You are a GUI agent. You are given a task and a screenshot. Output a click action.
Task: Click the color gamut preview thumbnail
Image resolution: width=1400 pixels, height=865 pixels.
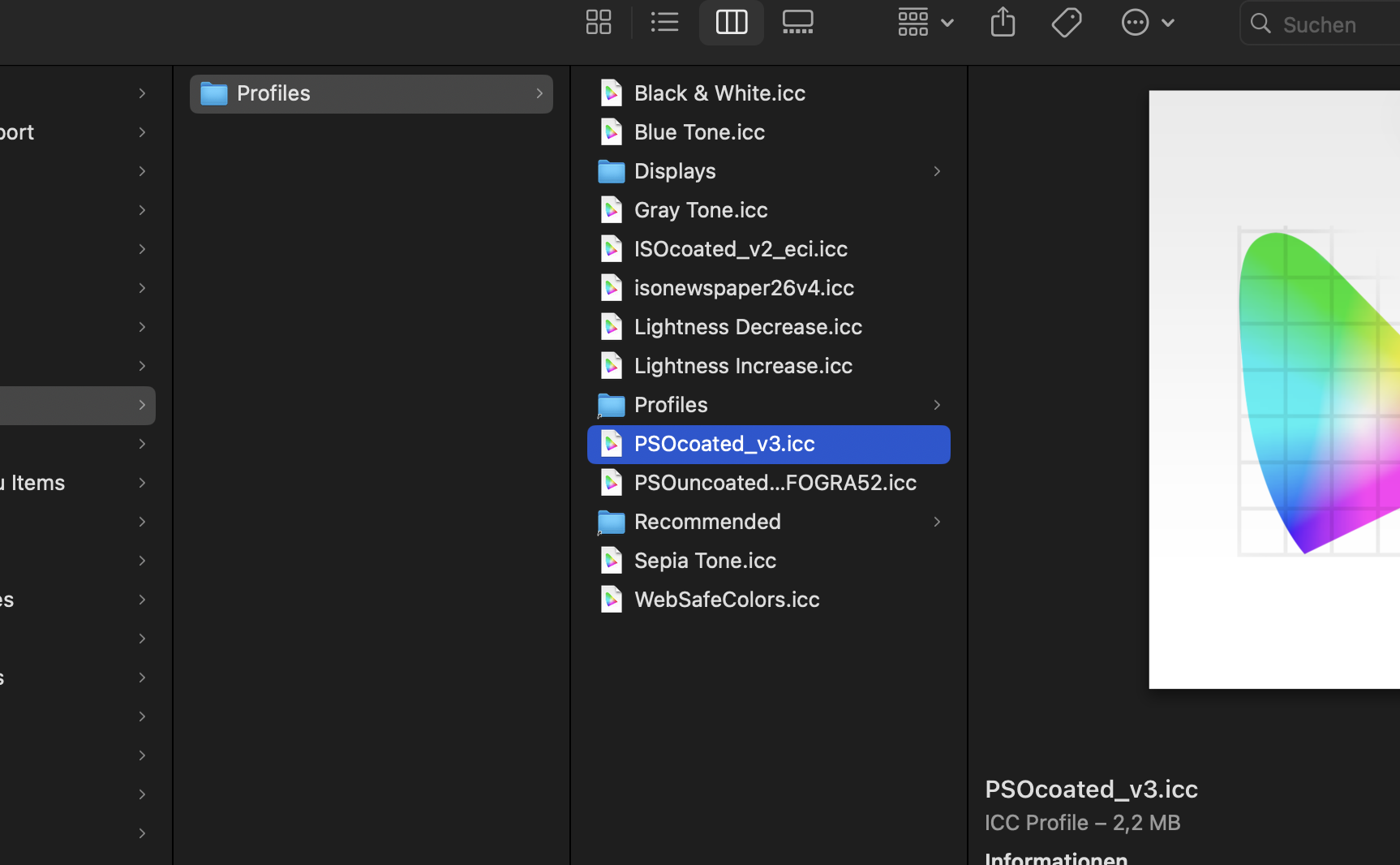[1273, 389]
